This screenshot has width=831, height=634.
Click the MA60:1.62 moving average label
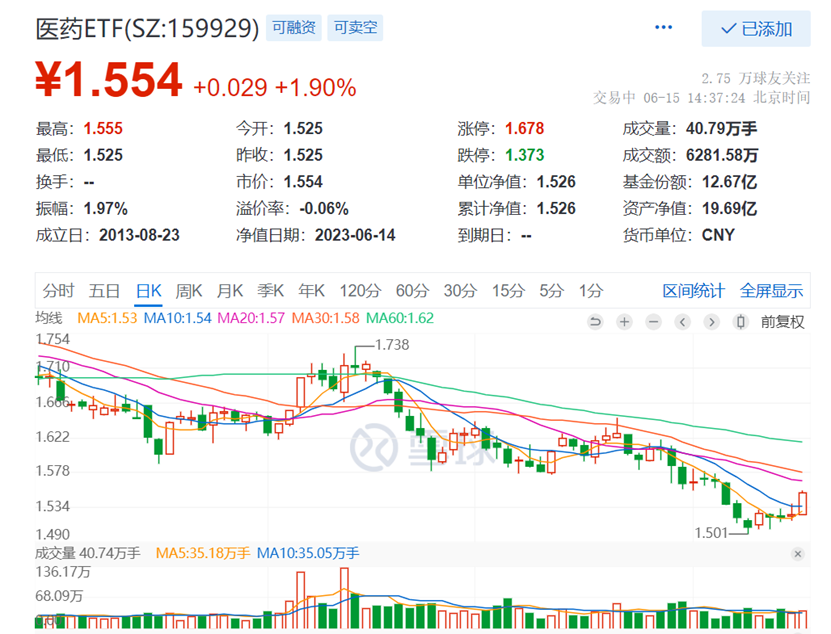400,318
